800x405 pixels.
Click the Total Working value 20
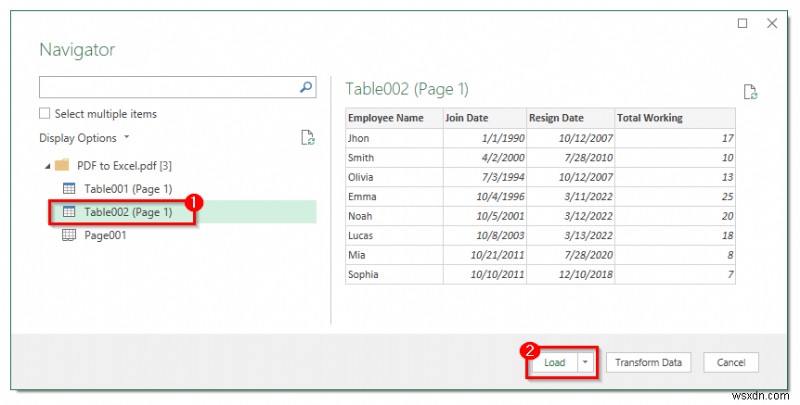(674, 216)
